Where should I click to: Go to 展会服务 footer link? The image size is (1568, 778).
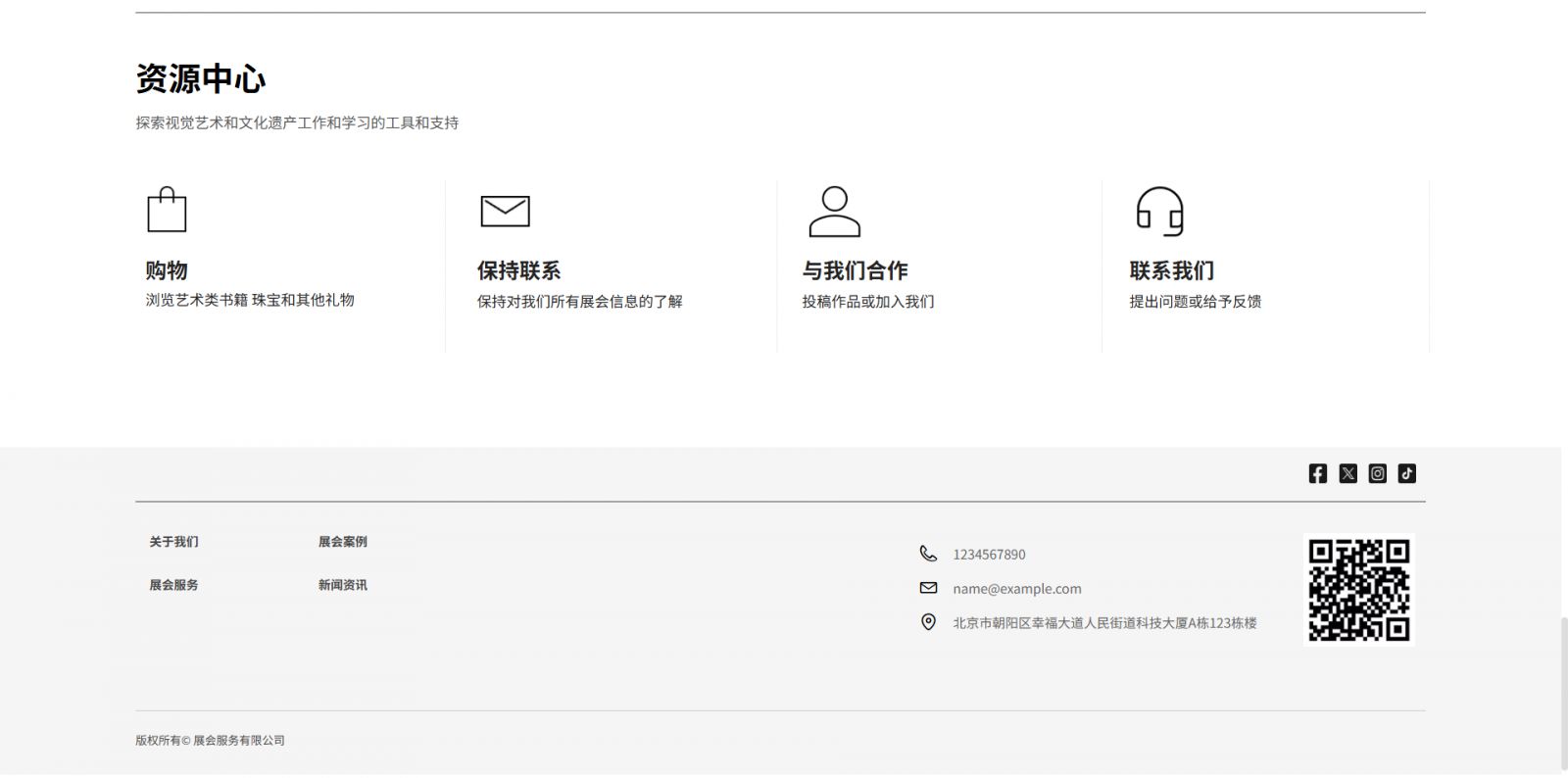[173, 585]
